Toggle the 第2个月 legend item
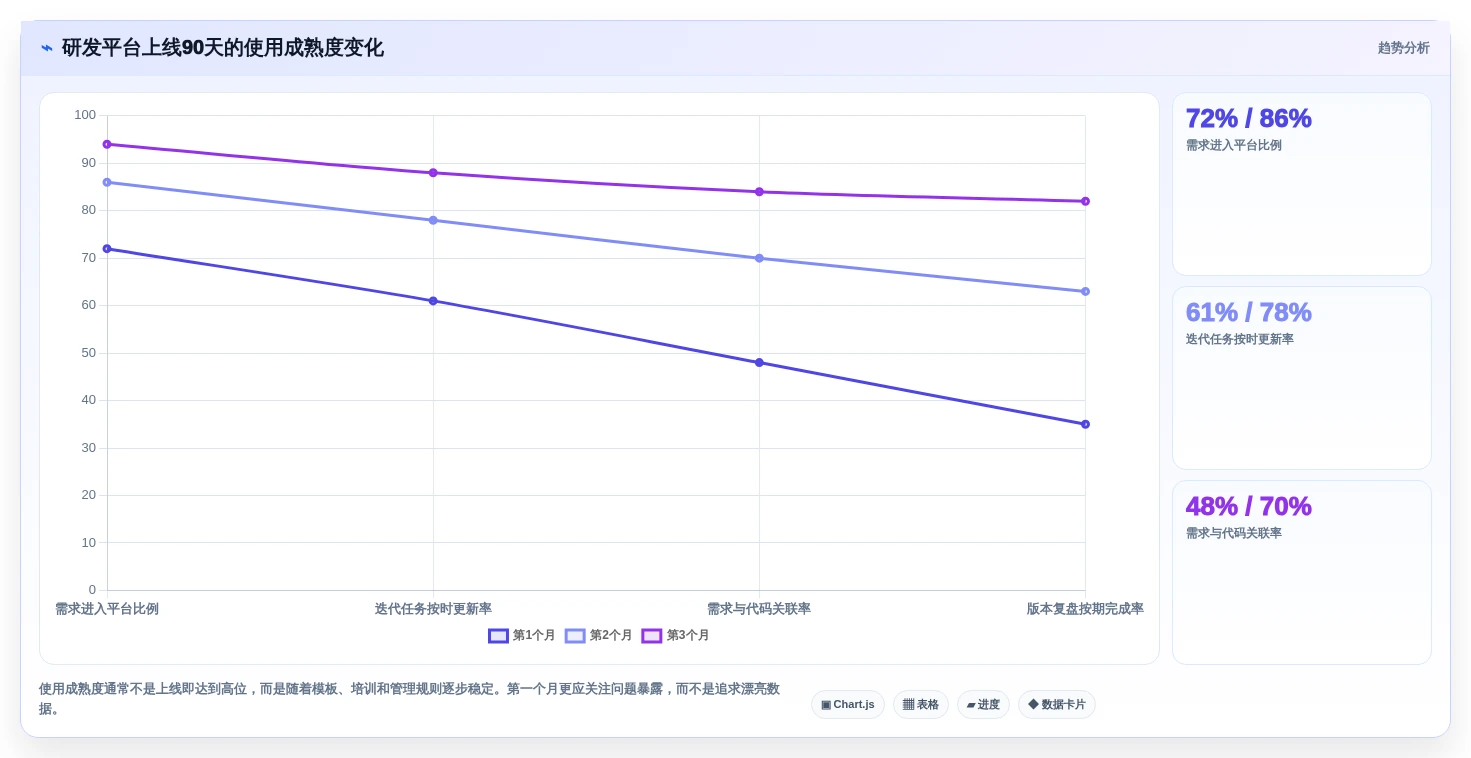 click(x=598, y=636)
